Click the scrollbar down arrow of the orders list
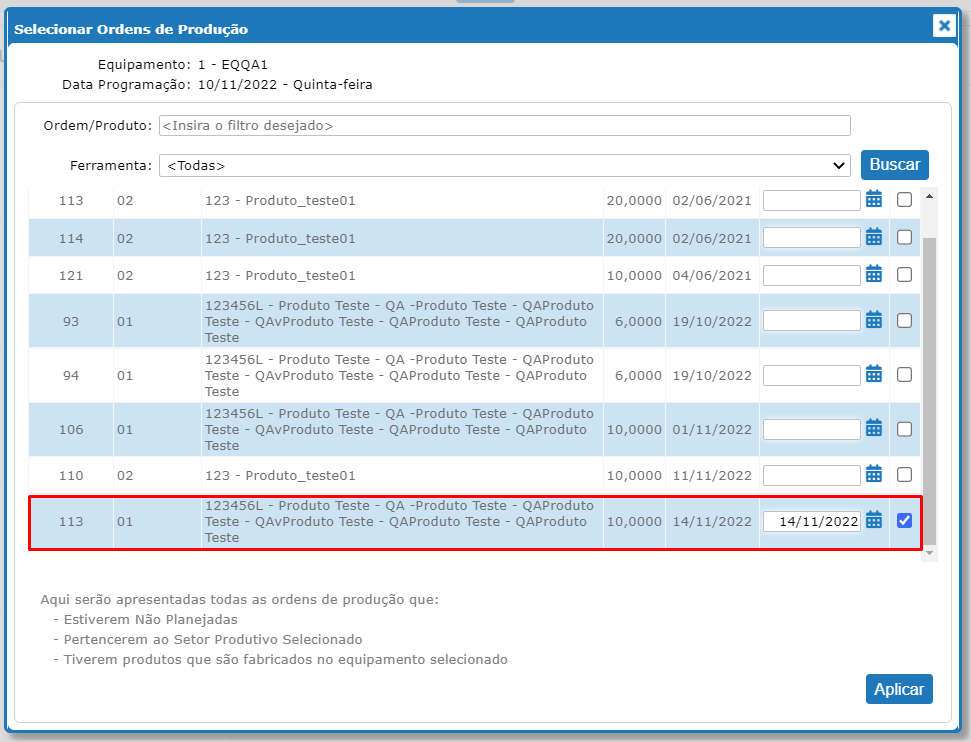The image size is (971, 742). coord(929,552)
